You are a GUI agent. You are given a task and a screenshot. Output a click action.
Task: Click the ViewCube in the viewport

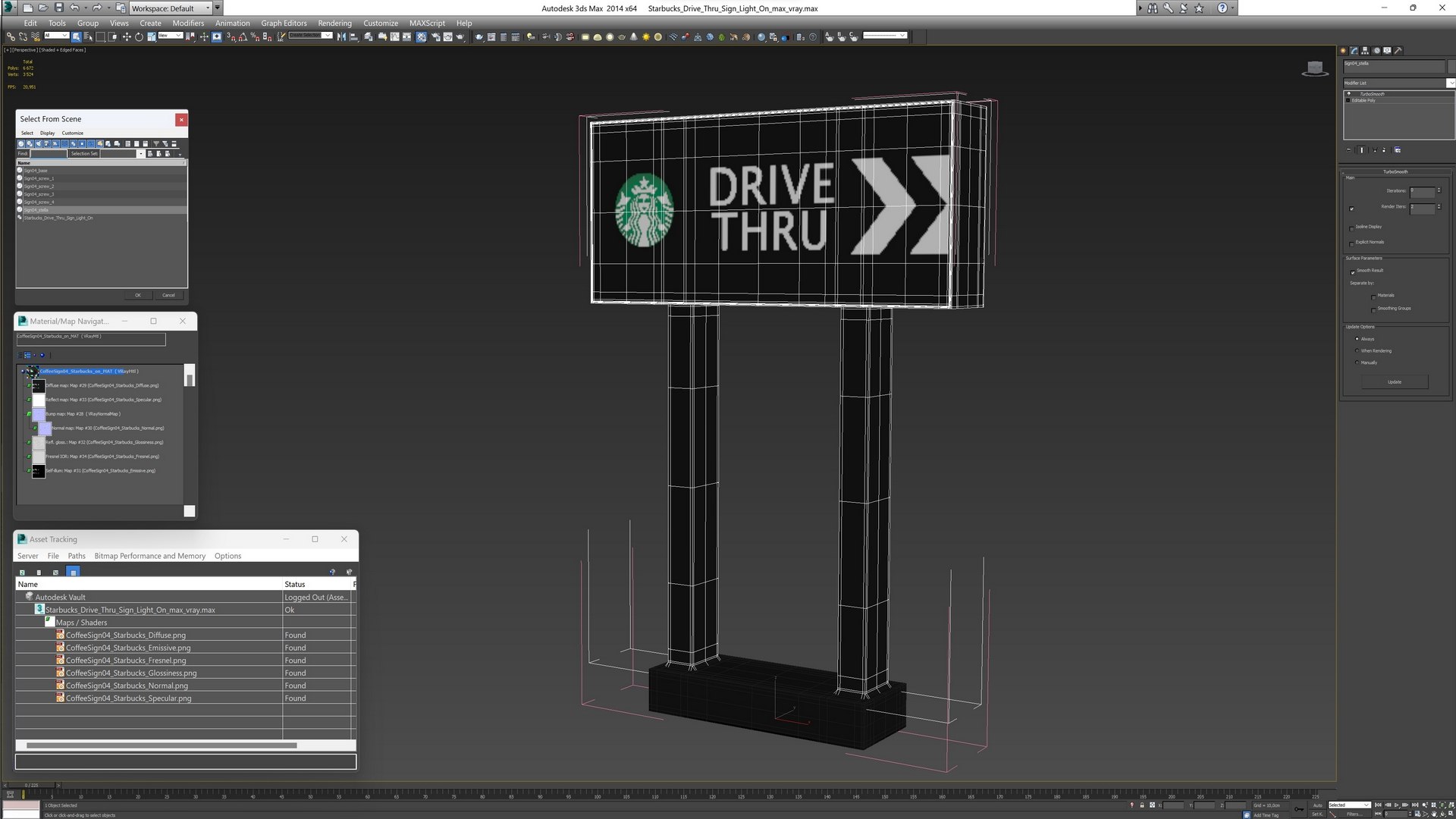(1316, 69)
